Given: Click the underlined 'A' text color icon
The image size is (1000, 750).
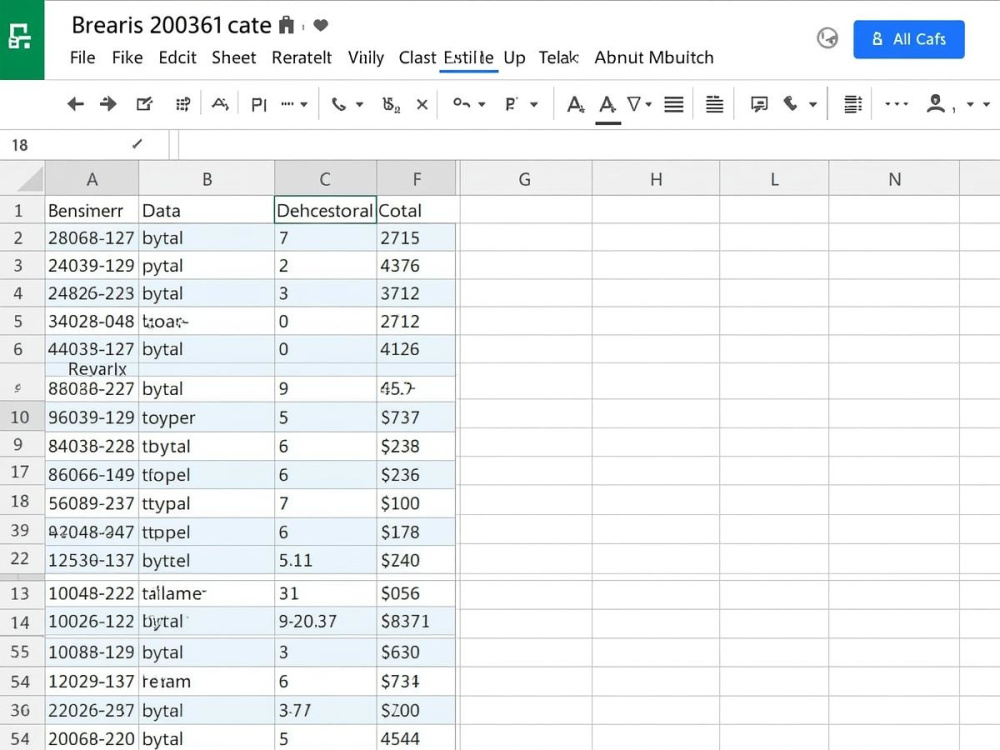Looking at the screenshot, I should coord(608,107).
